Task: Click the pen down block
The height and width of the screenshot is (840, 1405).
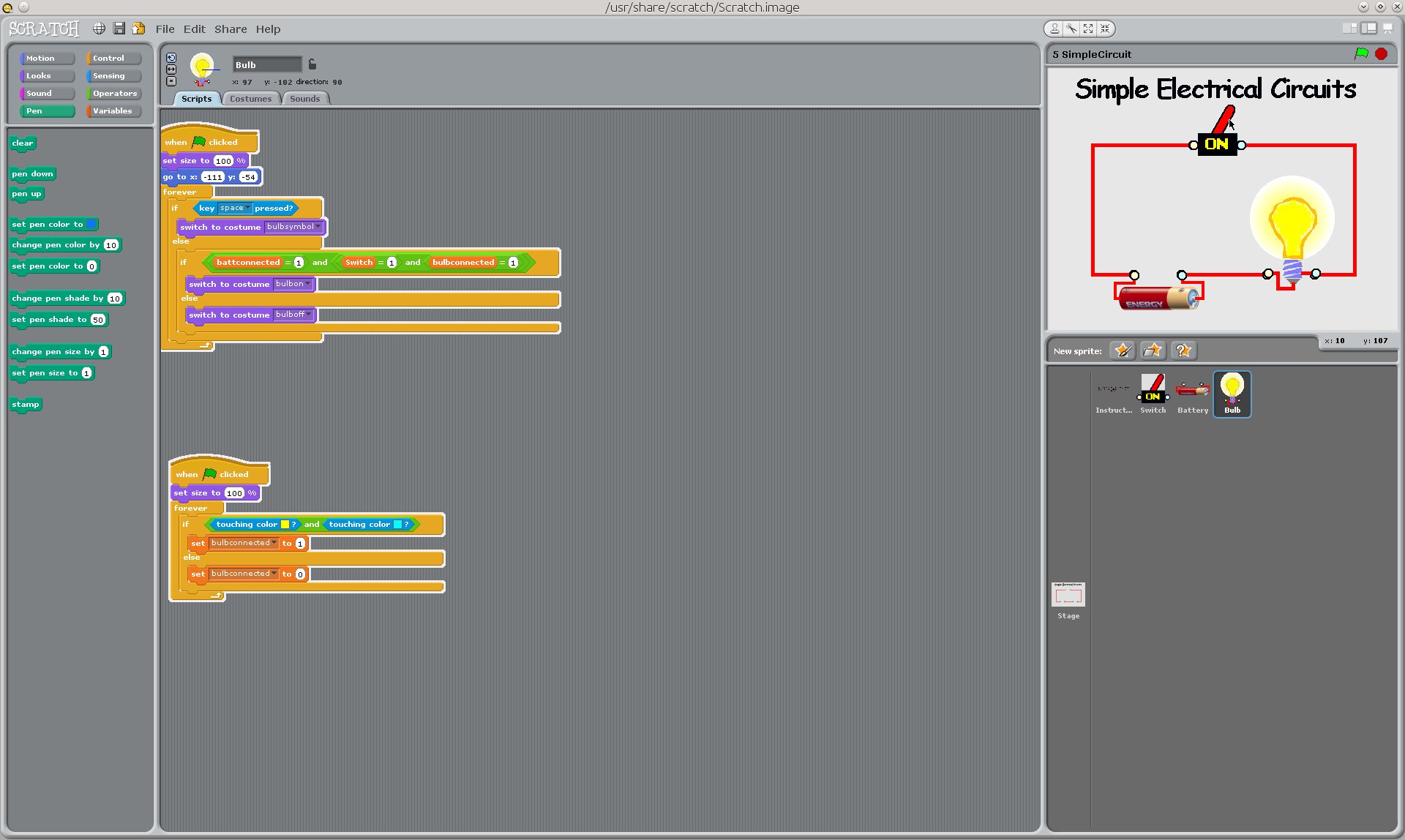Action: click(33, 174)
